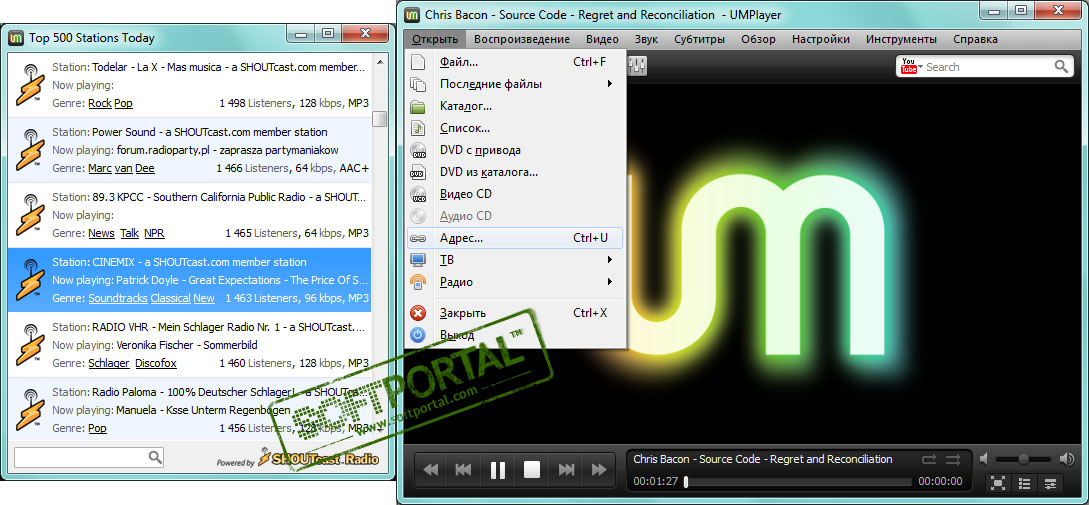Open the Настройки menu

click(821, 39)
